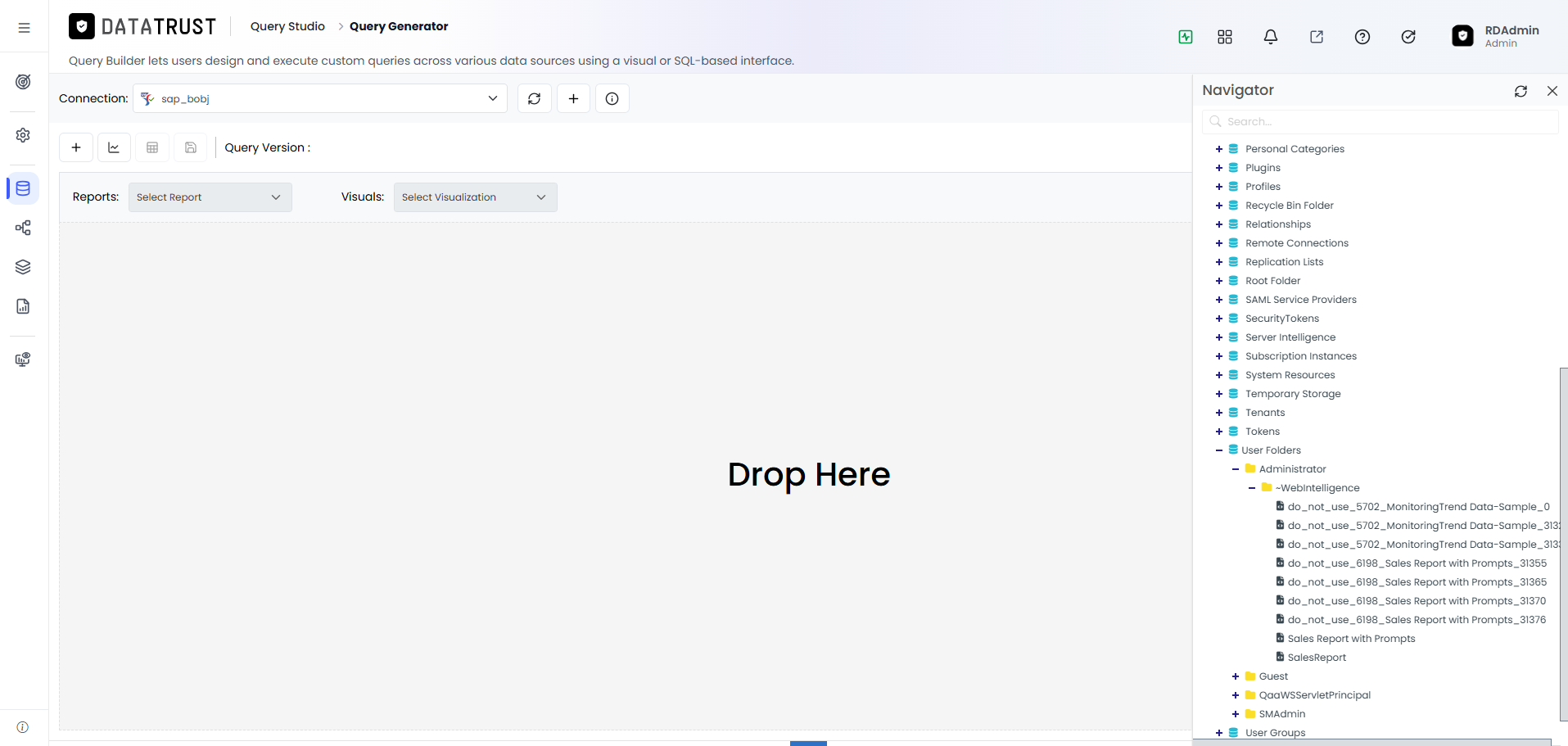This screenshot has height=746, width=1568.
Task: Refresh the Navigator panel
Action: point(1521,91)
